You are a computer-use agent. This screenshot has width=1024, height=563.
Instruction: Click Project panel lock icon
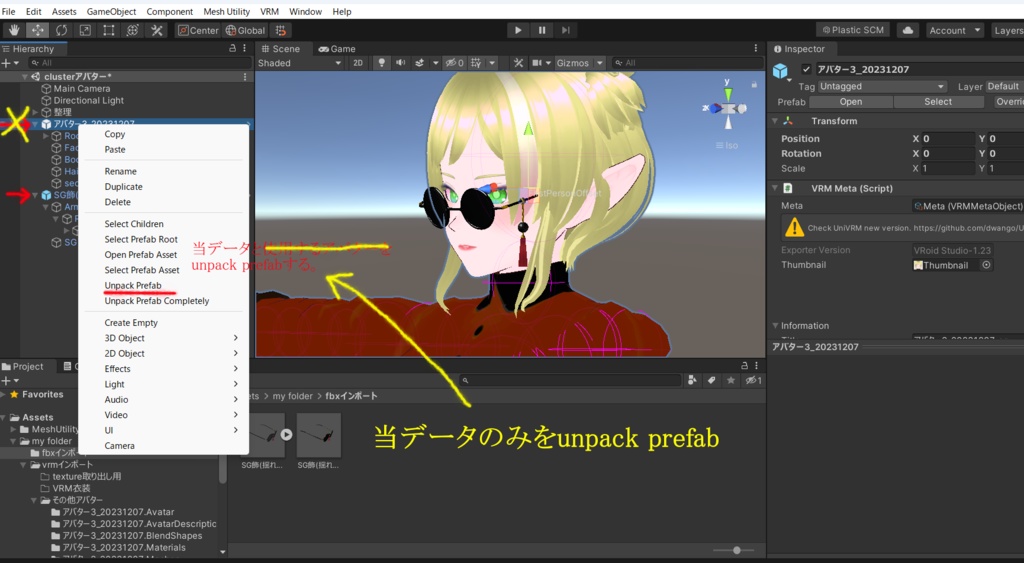tap(744, 366)
